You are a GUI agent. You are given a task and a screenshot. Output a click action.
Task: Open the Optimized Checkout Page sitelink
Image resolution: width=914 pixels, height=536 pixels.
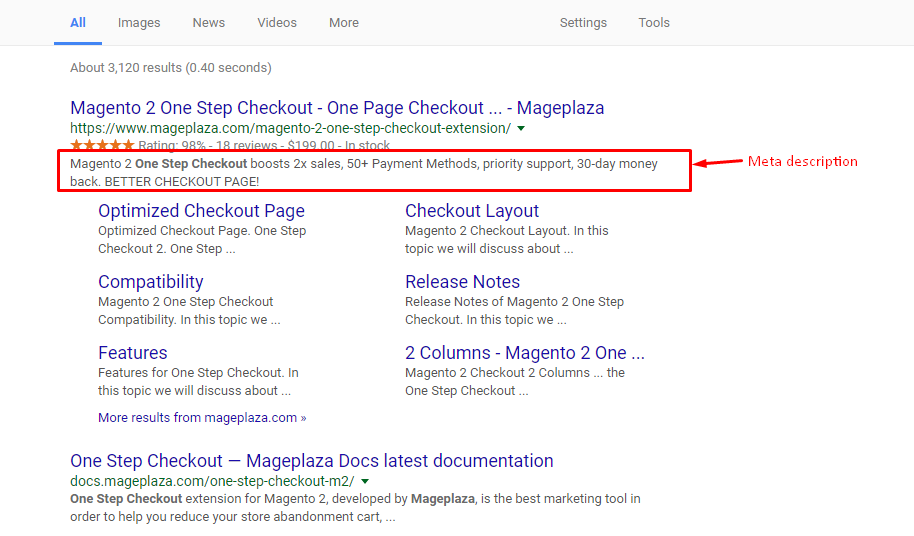[201, 211]
